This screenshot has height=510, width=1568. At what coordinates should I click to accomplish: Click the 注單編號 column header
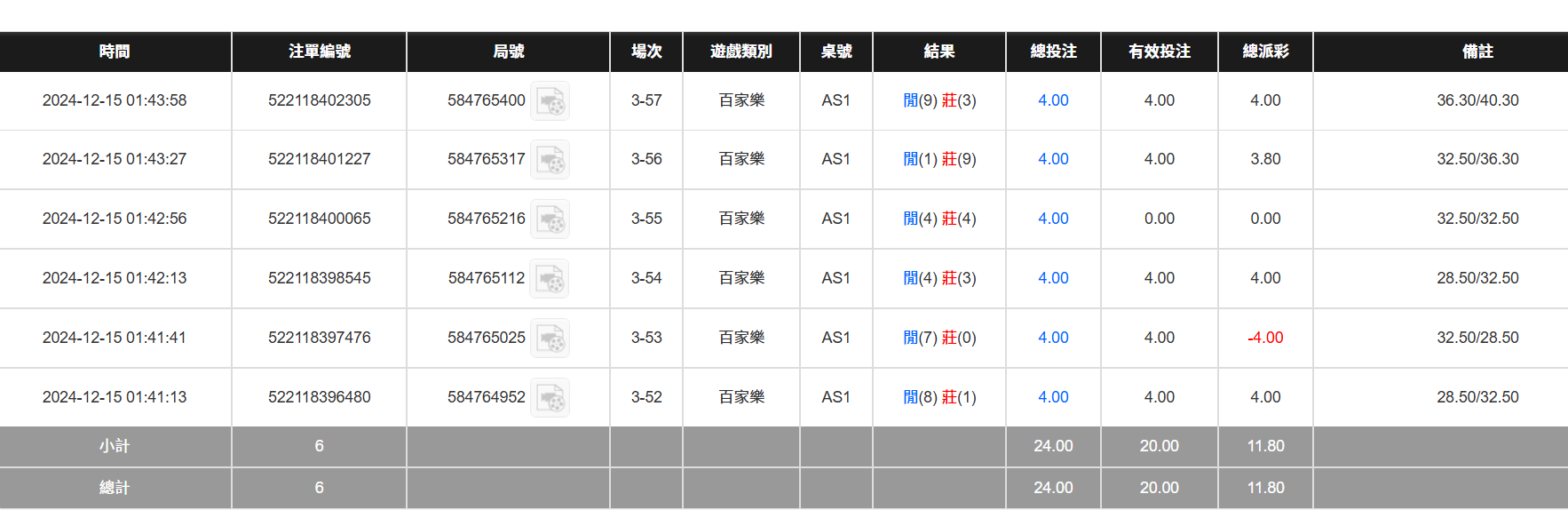320,52
